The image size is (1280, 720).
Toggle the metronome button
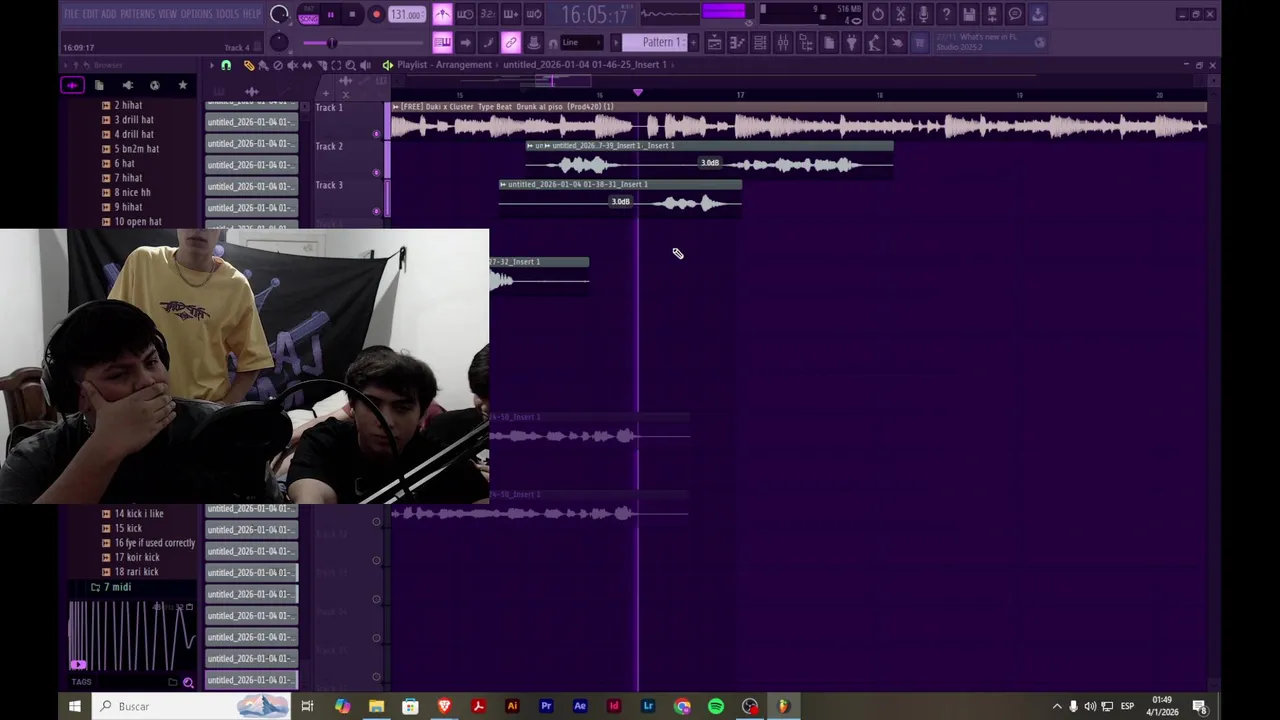click(442, 14)
